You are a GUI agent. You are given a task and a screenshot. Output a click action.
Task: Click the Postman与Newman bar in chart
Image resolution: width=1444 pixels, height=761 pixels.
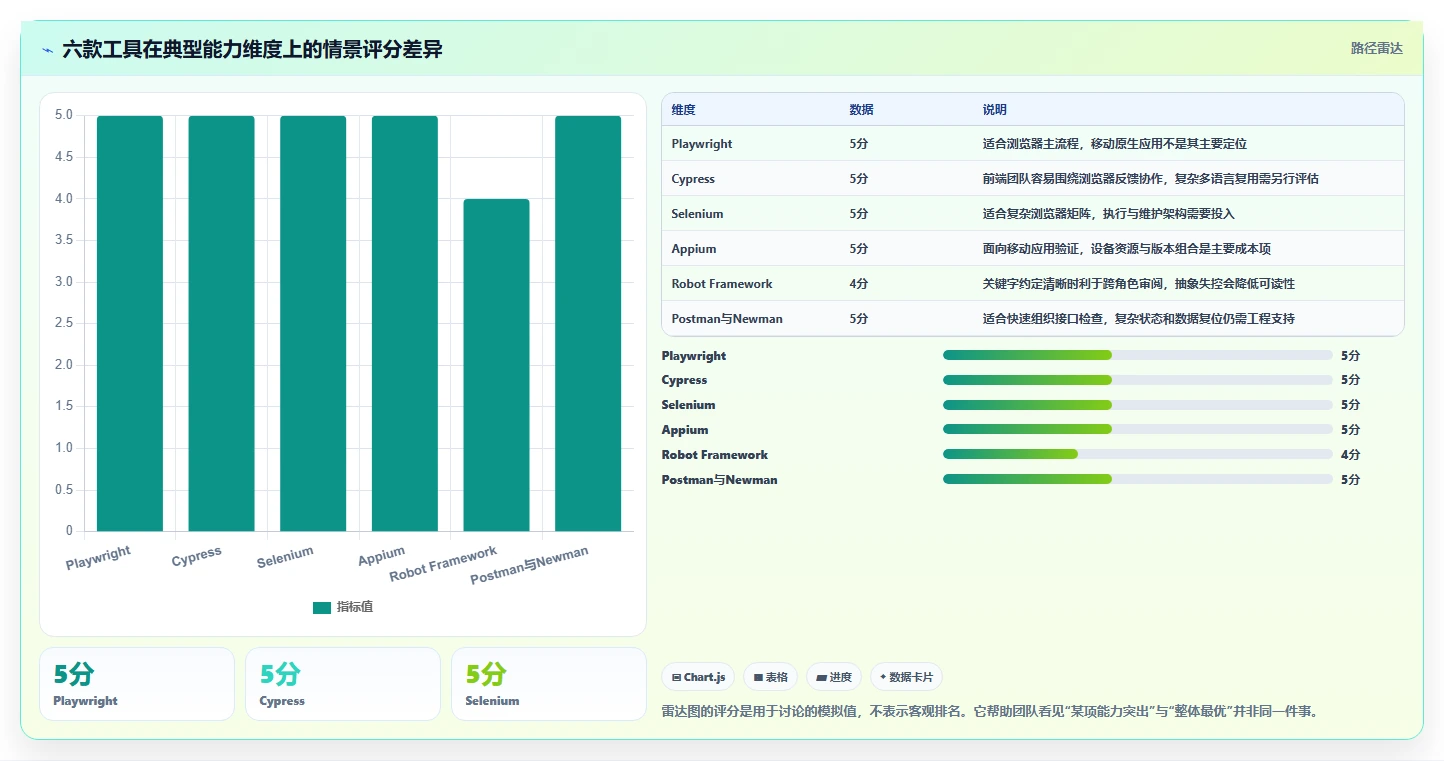click(588, 323)
